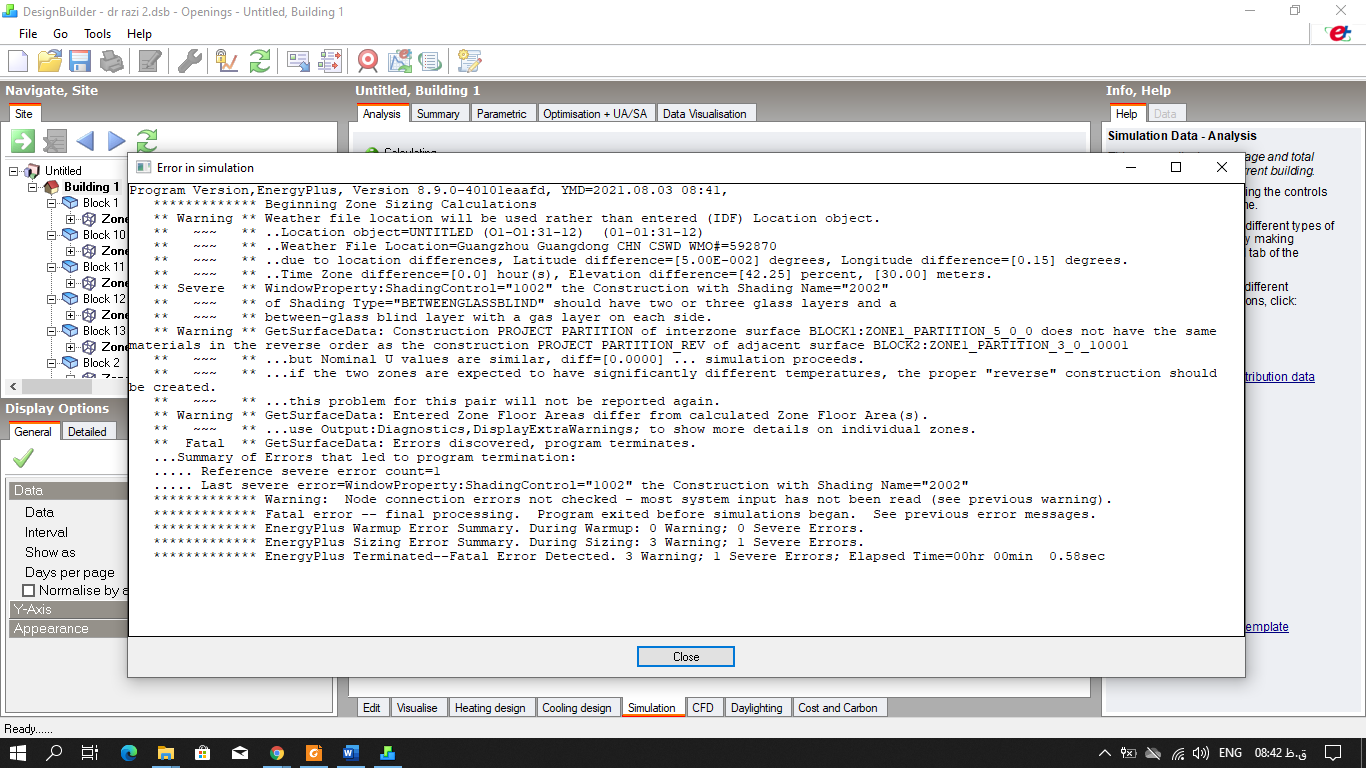Viewport: 1366px width, 768px height.
Task: Click the Print toolbar icon
Action: pos(111,61)
